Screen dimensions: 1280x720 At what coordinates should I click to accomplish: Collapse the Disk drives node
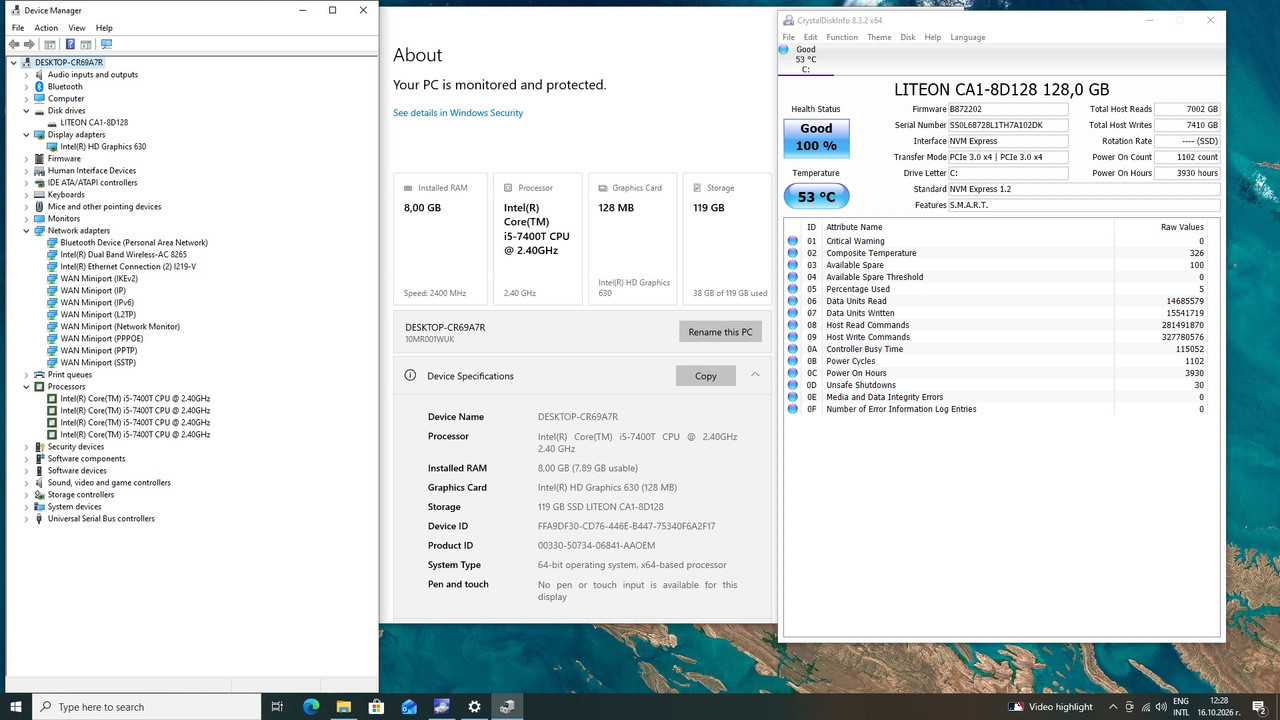[x=26, y=111]
